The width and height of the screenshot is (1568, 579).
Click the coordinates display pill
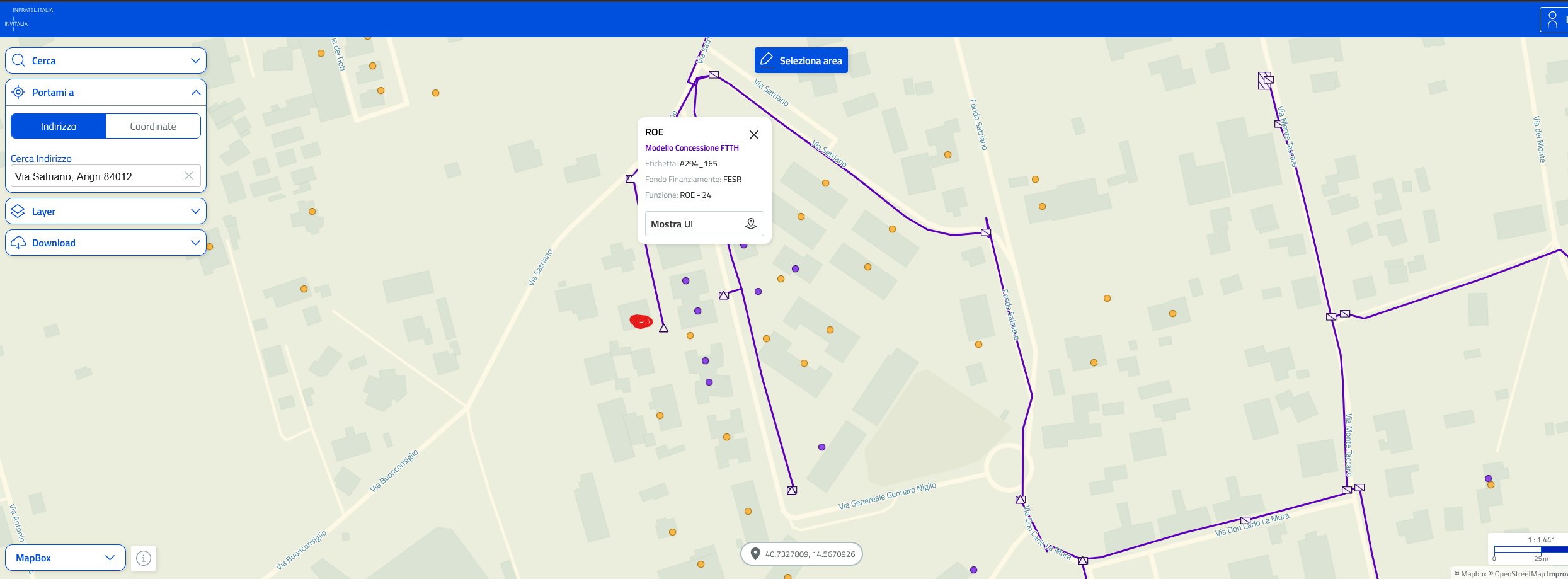[x=801, y=554]
